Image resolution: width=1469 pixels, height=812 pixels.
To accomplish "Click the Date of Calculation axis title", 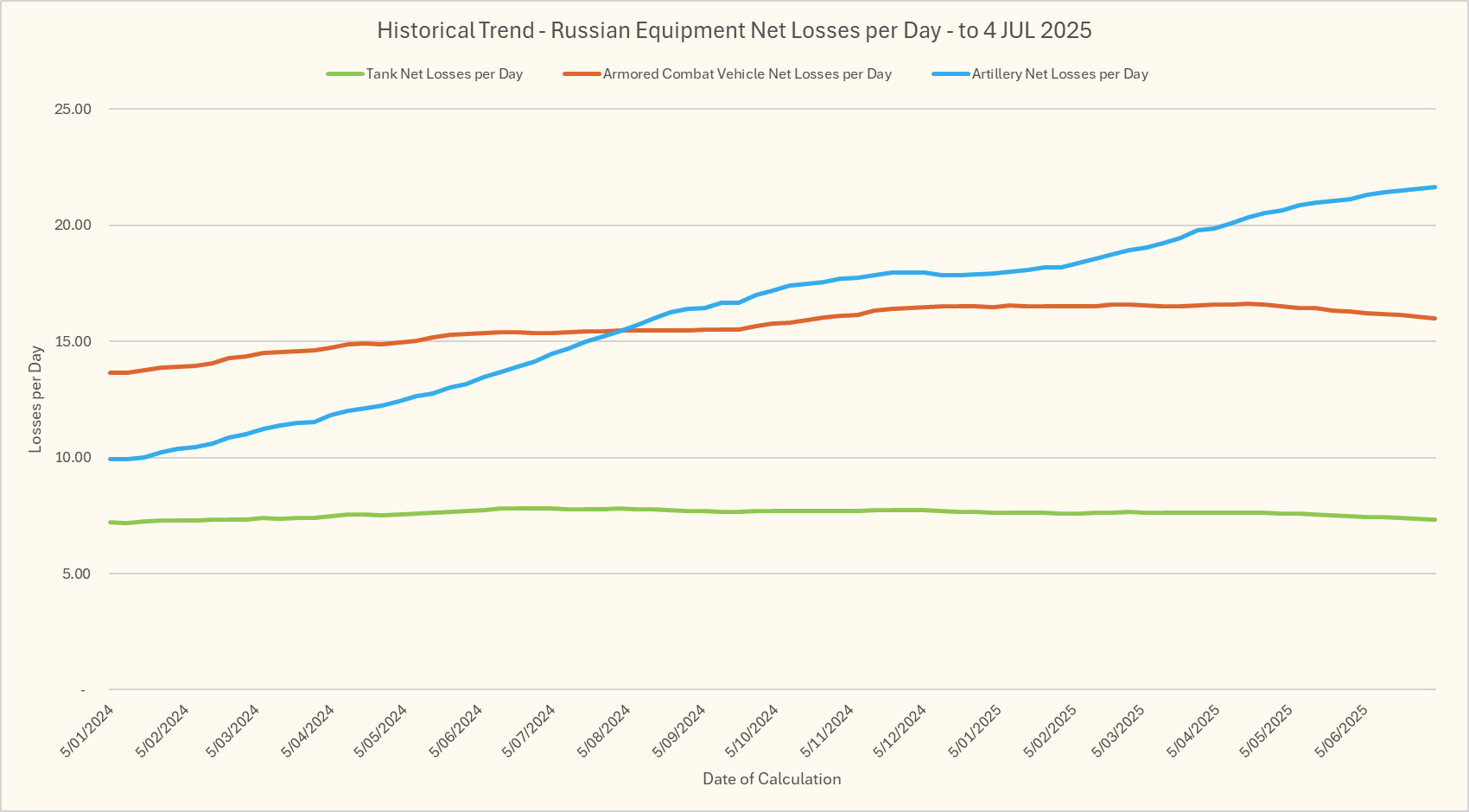I will coord(772,778).
